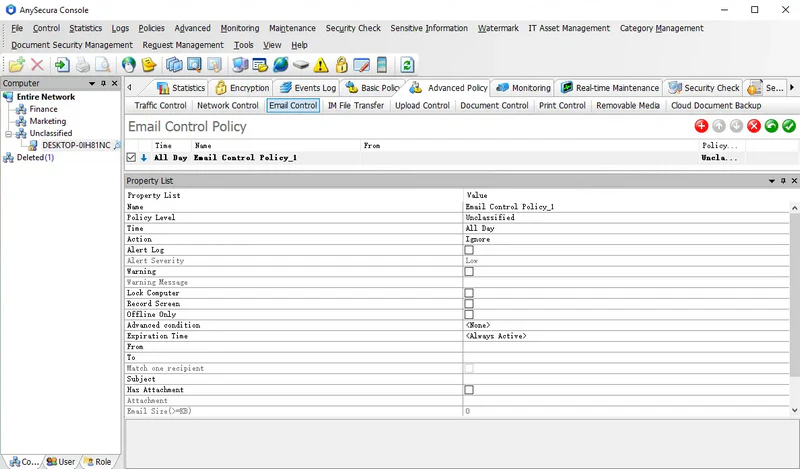Screen dimensions: 800x469
Task: Click the From value field
Action: [627, 347]
